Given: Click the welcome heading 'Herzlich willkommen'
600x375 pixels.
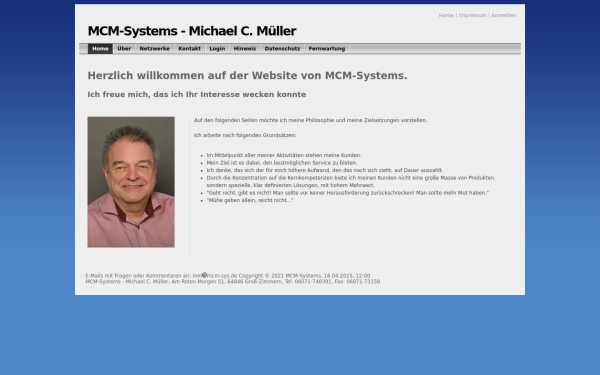Looking at the screenshot, I should click(248, 76).
